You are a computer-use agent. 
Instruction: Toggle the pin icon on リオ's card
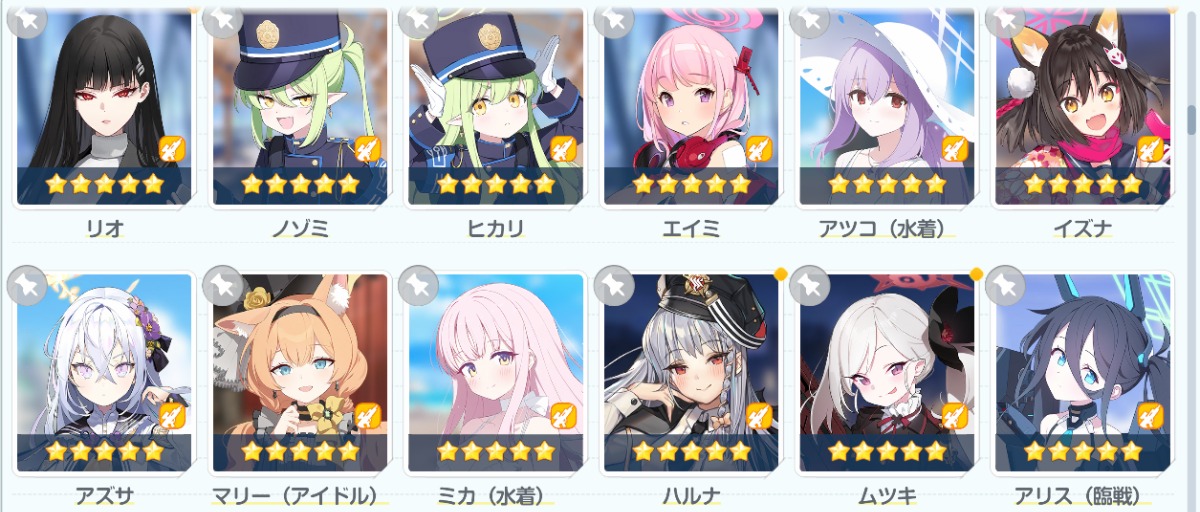(x=28, y=17)
